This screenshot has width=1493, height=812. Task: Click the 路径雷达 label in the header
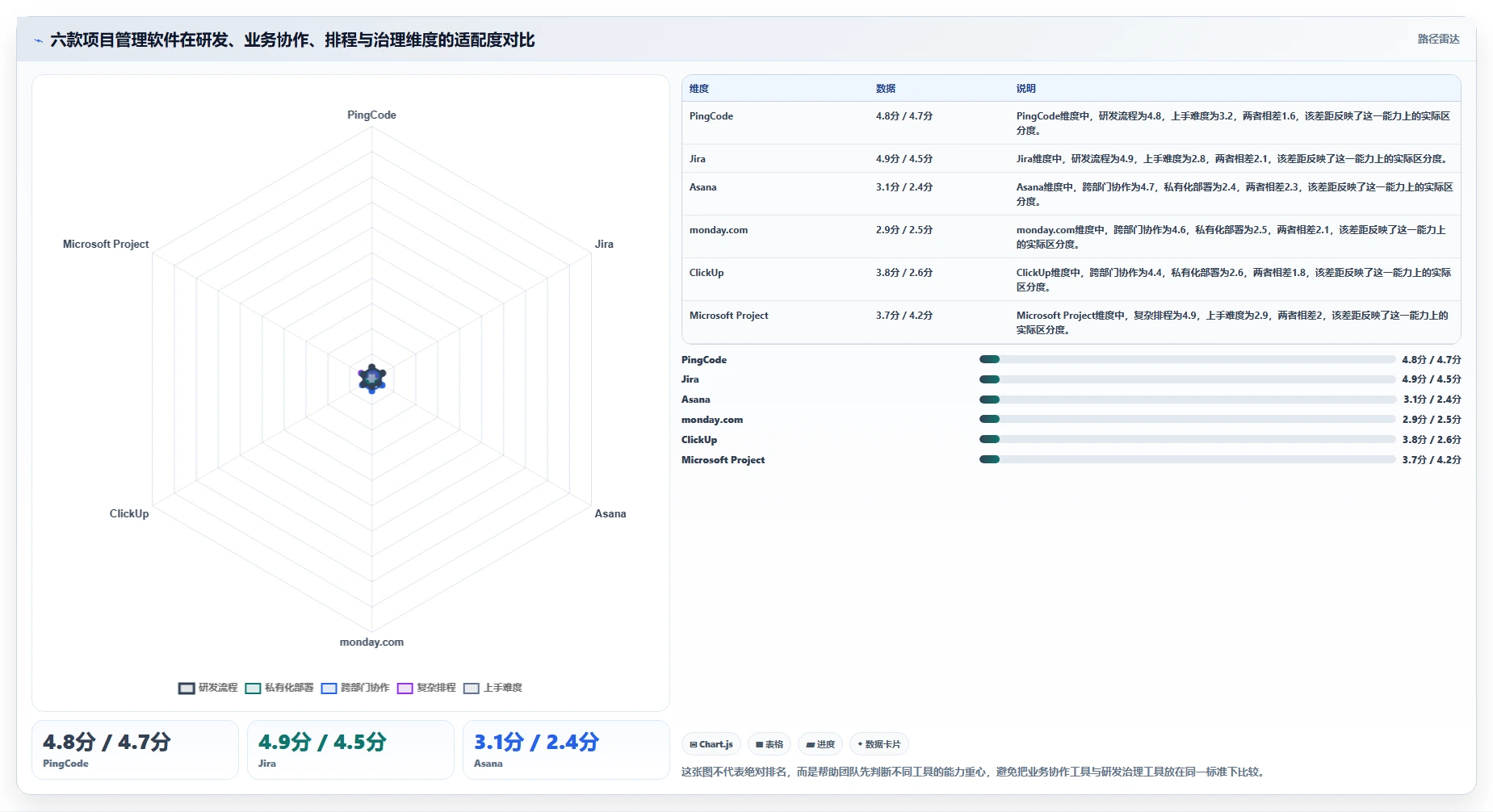[1438, 39]
